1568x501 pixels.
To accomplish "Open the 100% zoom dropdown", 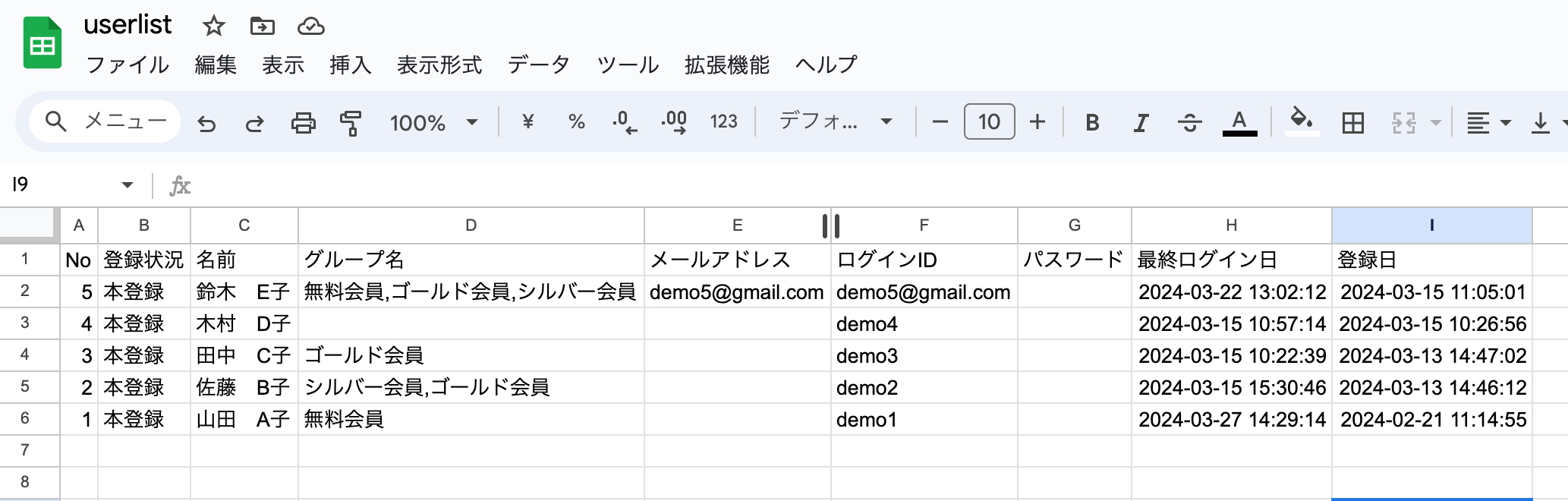I will pos(433,122).
